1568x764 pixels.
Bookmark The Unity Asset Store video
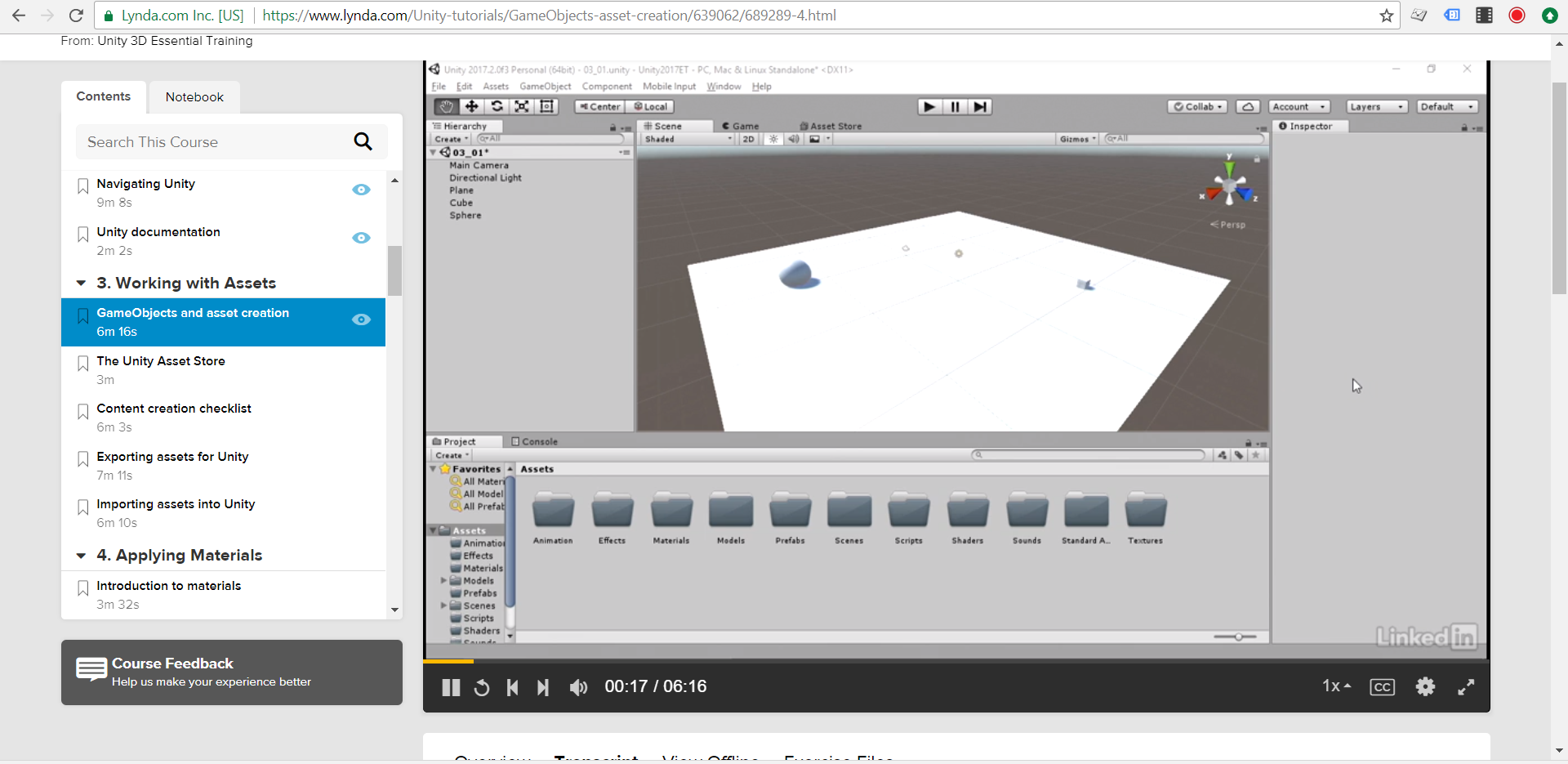tap(82, 364)
